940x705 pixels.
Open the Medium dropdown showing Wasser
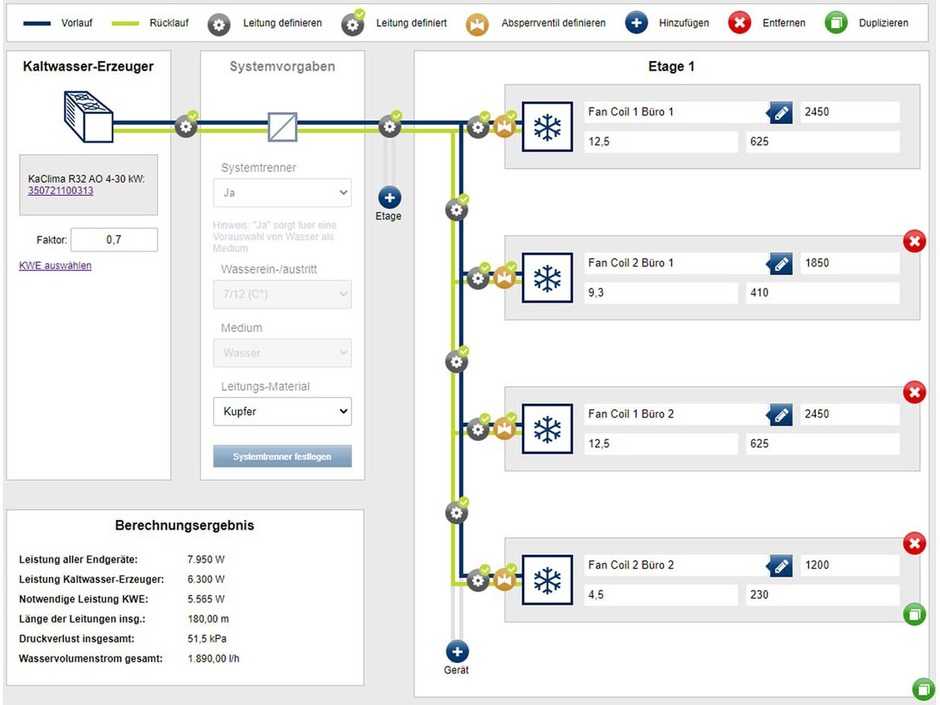click(282, 353)
